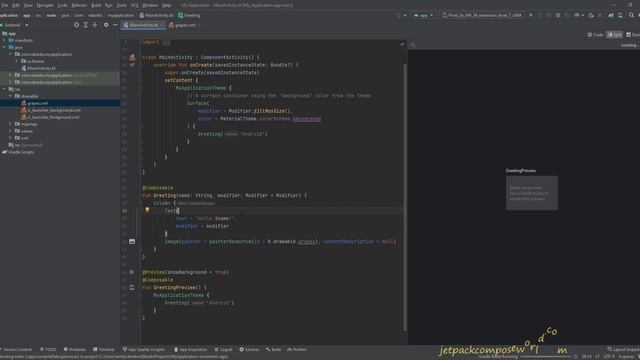This screenshot has height=360, width=640.
Task: Click the GreetingPreview run gutter icon
Action: coord(132,288)
